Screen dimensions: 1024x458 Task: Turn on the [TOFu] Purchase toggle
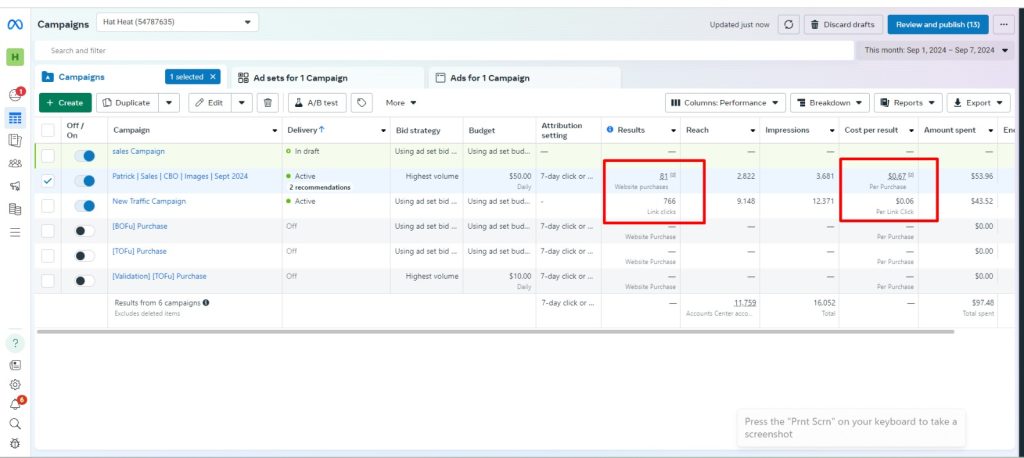84,255
